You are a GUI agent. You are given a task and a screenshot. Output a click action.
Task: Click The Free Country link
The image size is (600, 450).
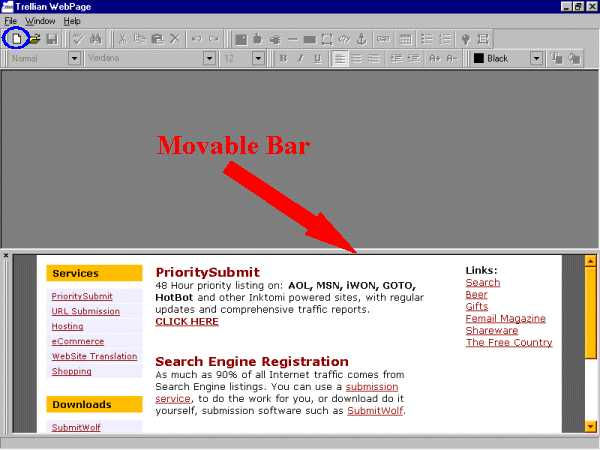pyautogui.click(x=509, y=342)
